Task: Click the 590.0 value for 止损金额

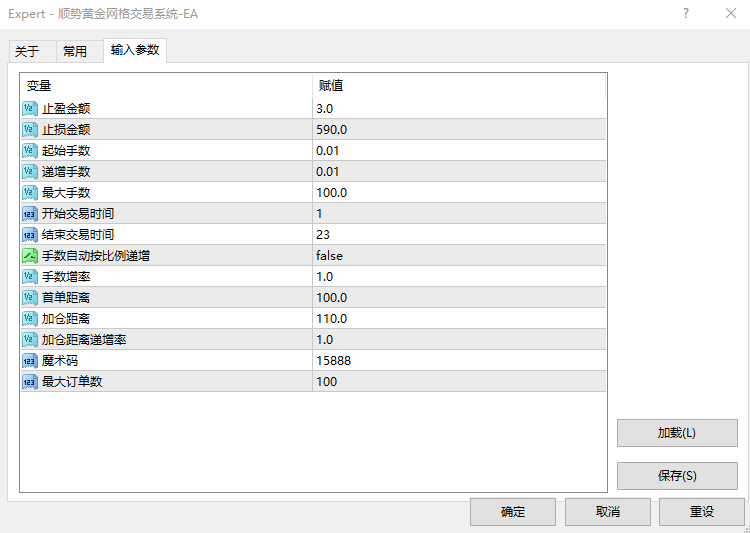Action: point(331,129)
